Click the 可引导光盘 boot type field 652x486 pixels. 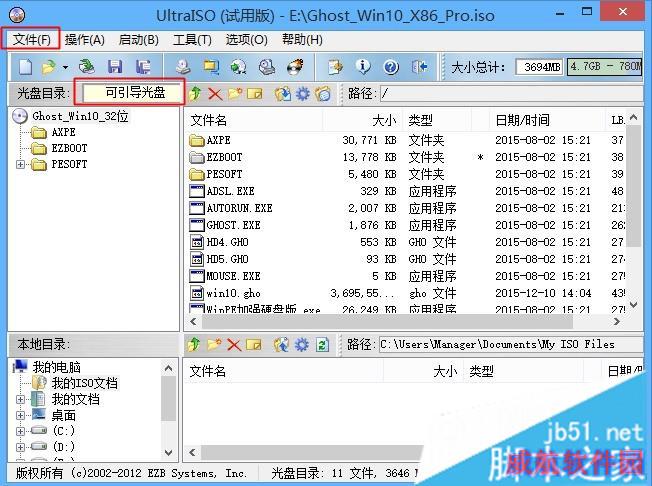click(x=131, y=92)
